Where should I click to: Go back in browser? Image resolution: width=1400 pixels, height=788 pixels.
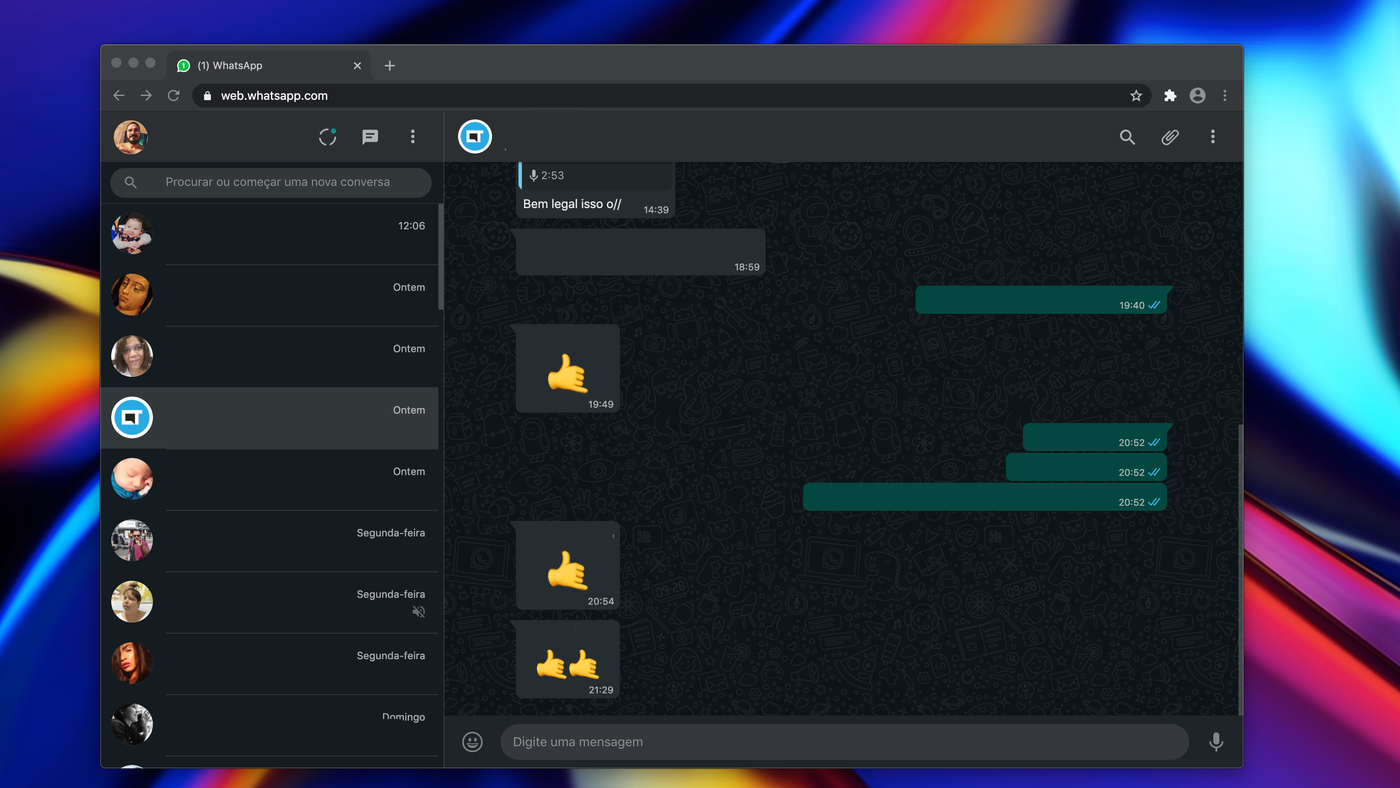(119, 96)
